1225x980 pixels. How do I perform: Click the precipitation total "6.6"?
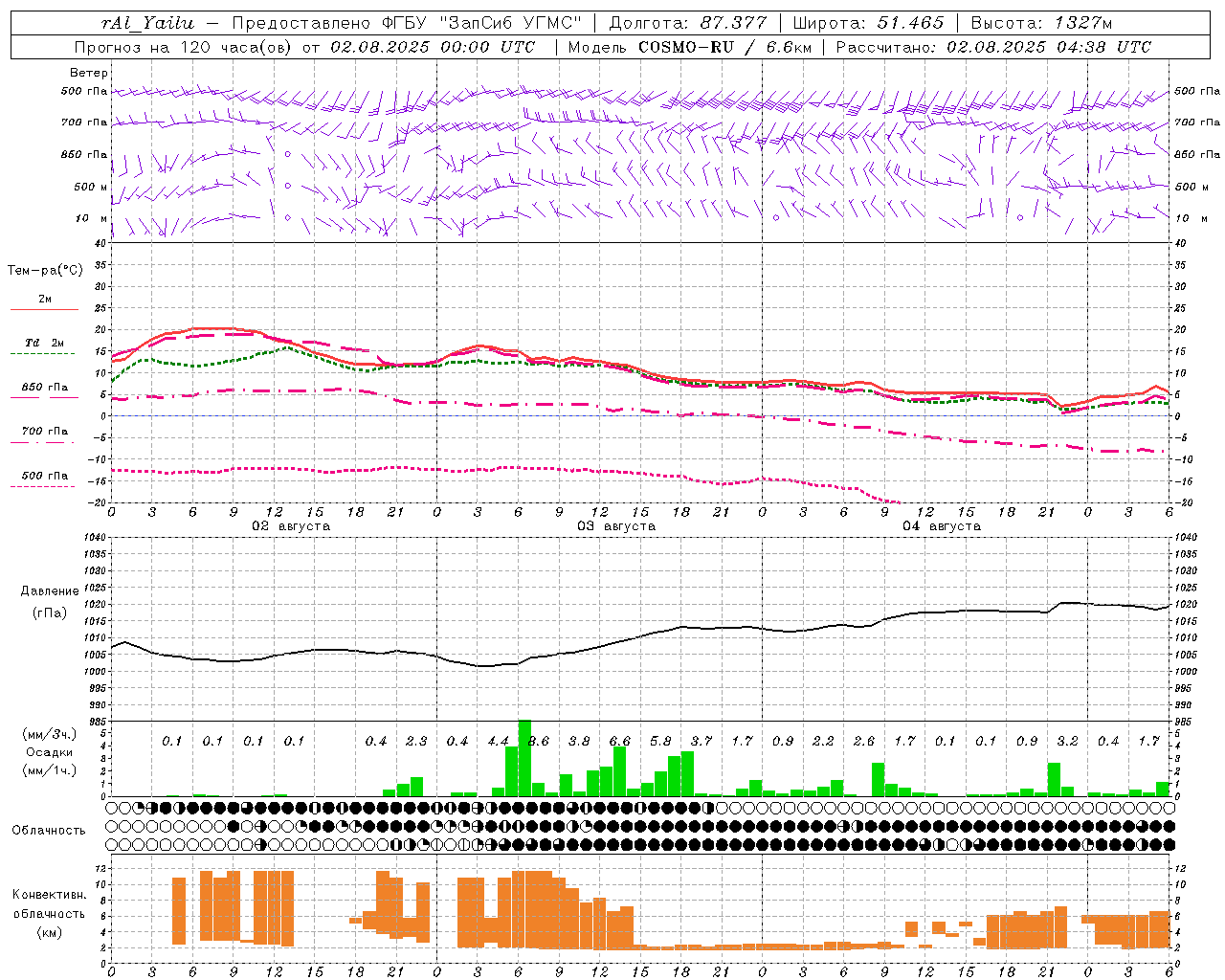(620, 742)
